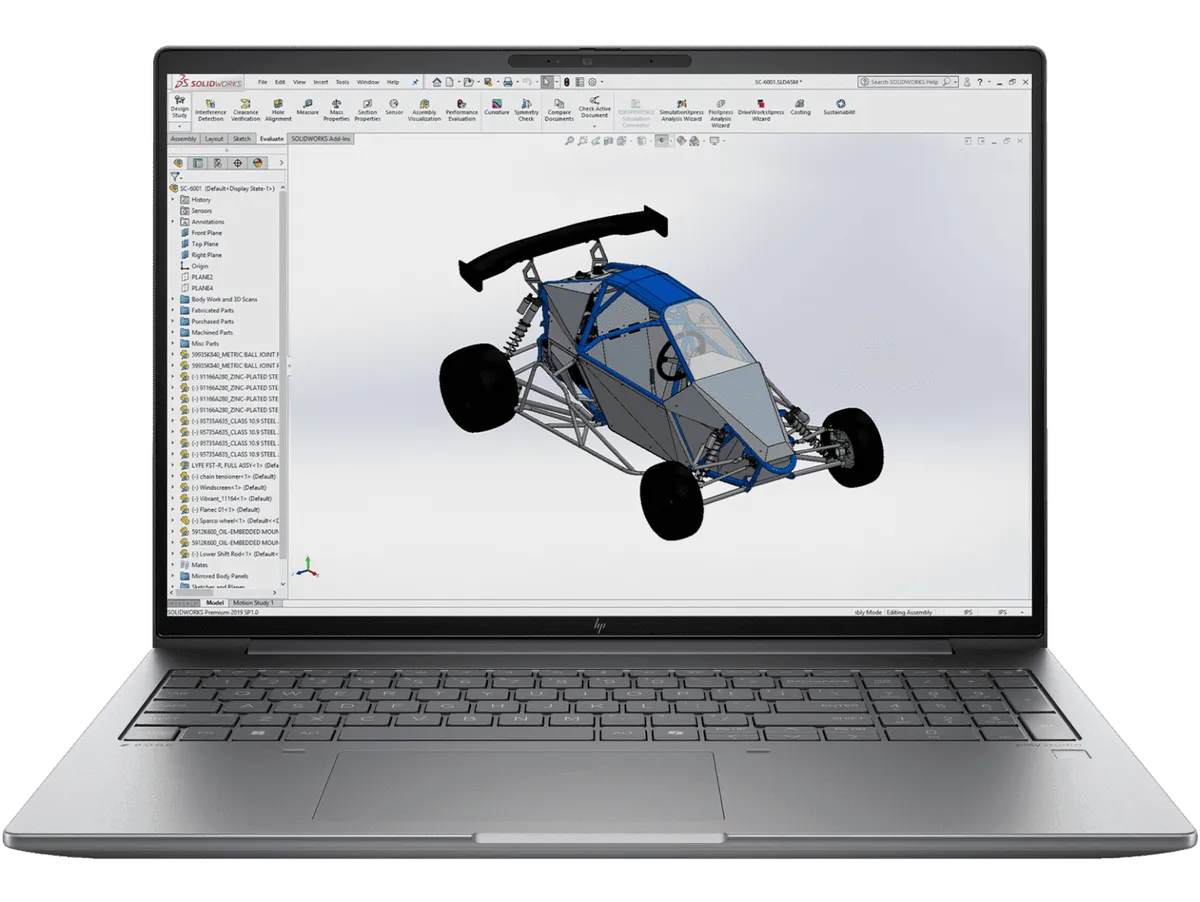Click the Home icon in the toolbar

coord(437,82)
